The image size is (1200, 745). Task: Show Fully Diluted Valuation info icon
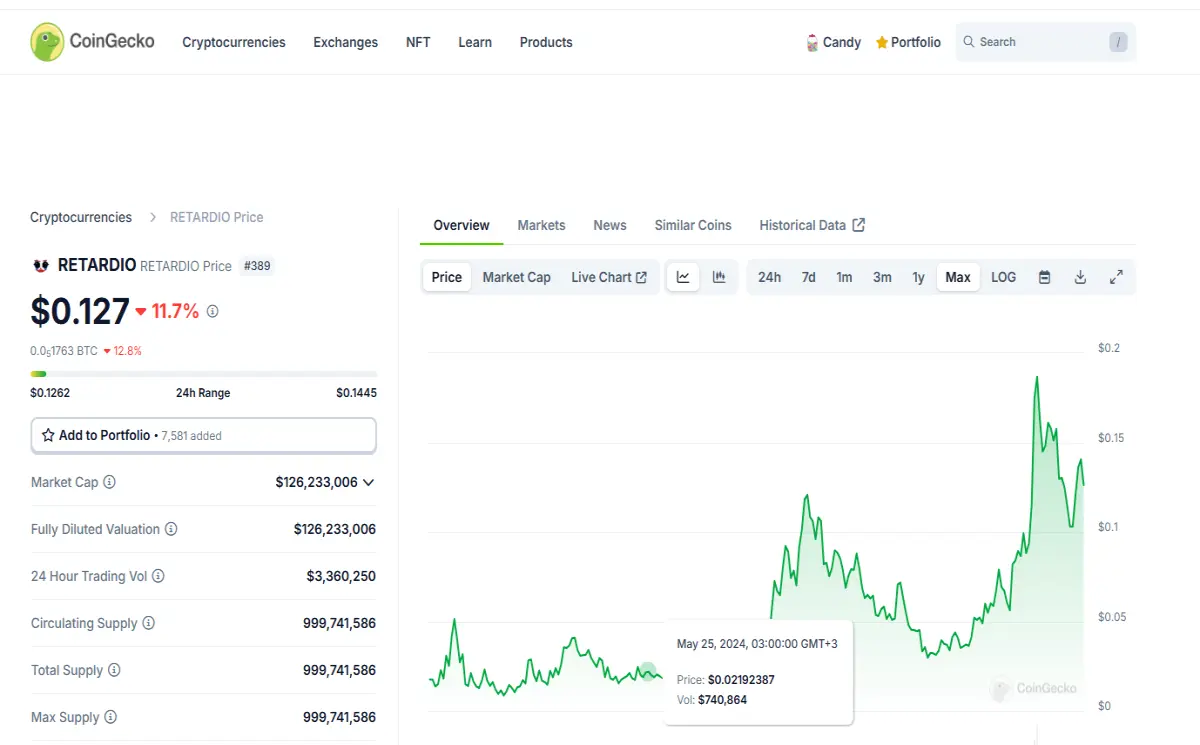coord(171,529)
